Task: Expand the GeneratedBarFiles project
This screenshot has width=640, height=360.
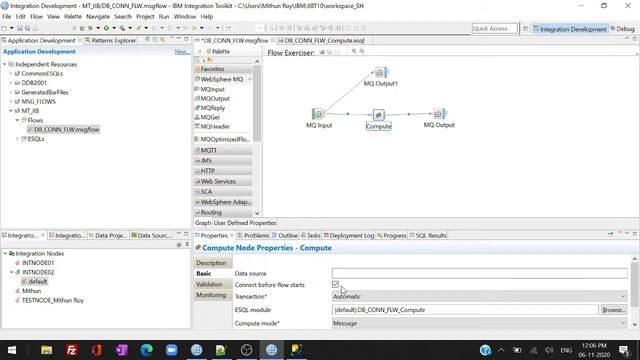Action: 11,92
